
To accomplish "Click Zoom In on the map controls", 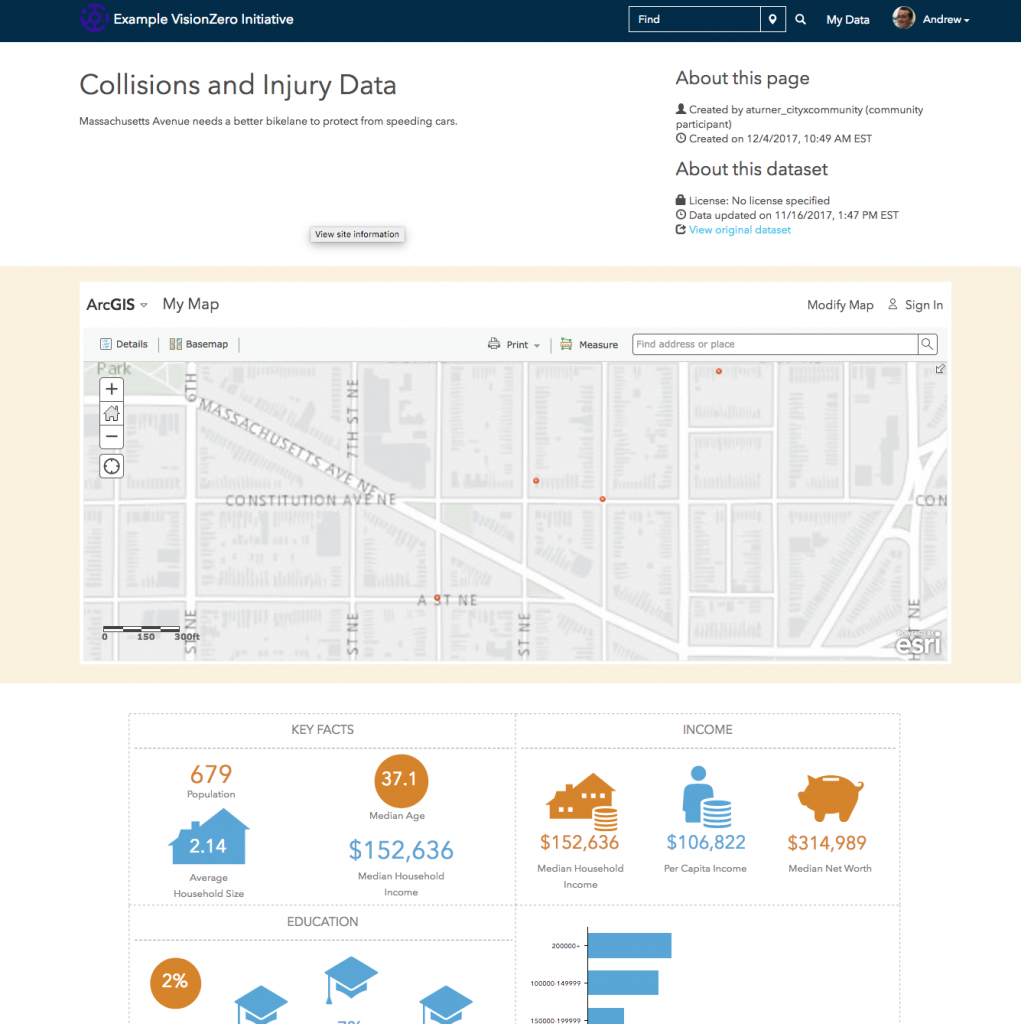I will [111, 389].
